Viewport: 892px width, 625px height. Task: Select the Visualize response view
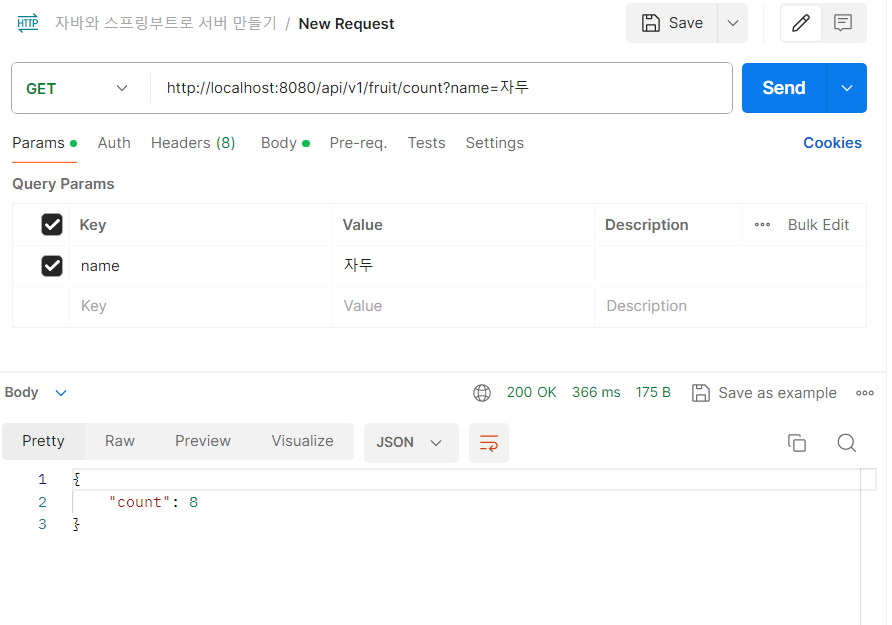(x=302, y=441)
